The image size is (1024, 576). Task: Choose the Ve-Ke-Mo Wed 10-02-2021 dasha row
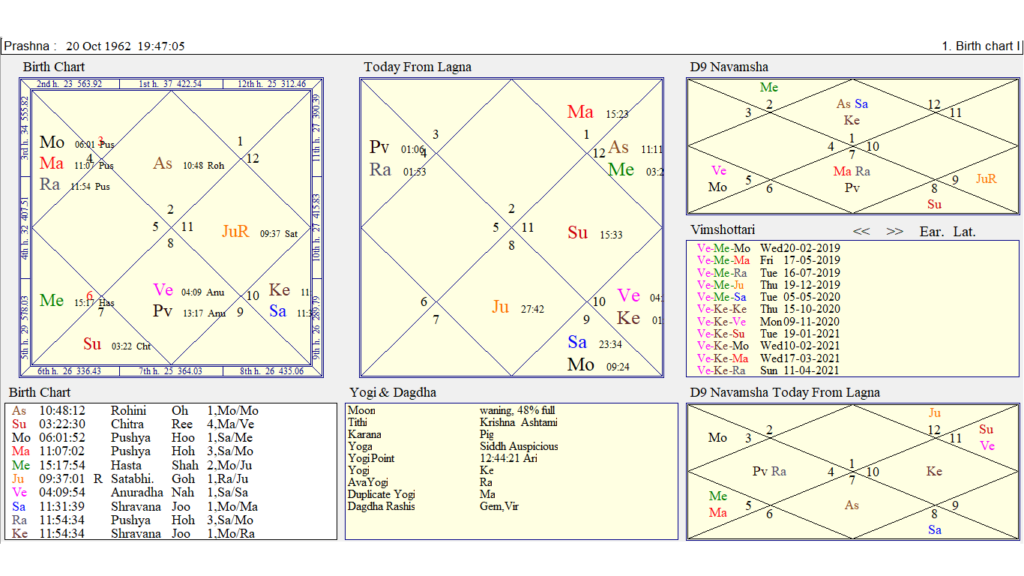pos(768,345)
